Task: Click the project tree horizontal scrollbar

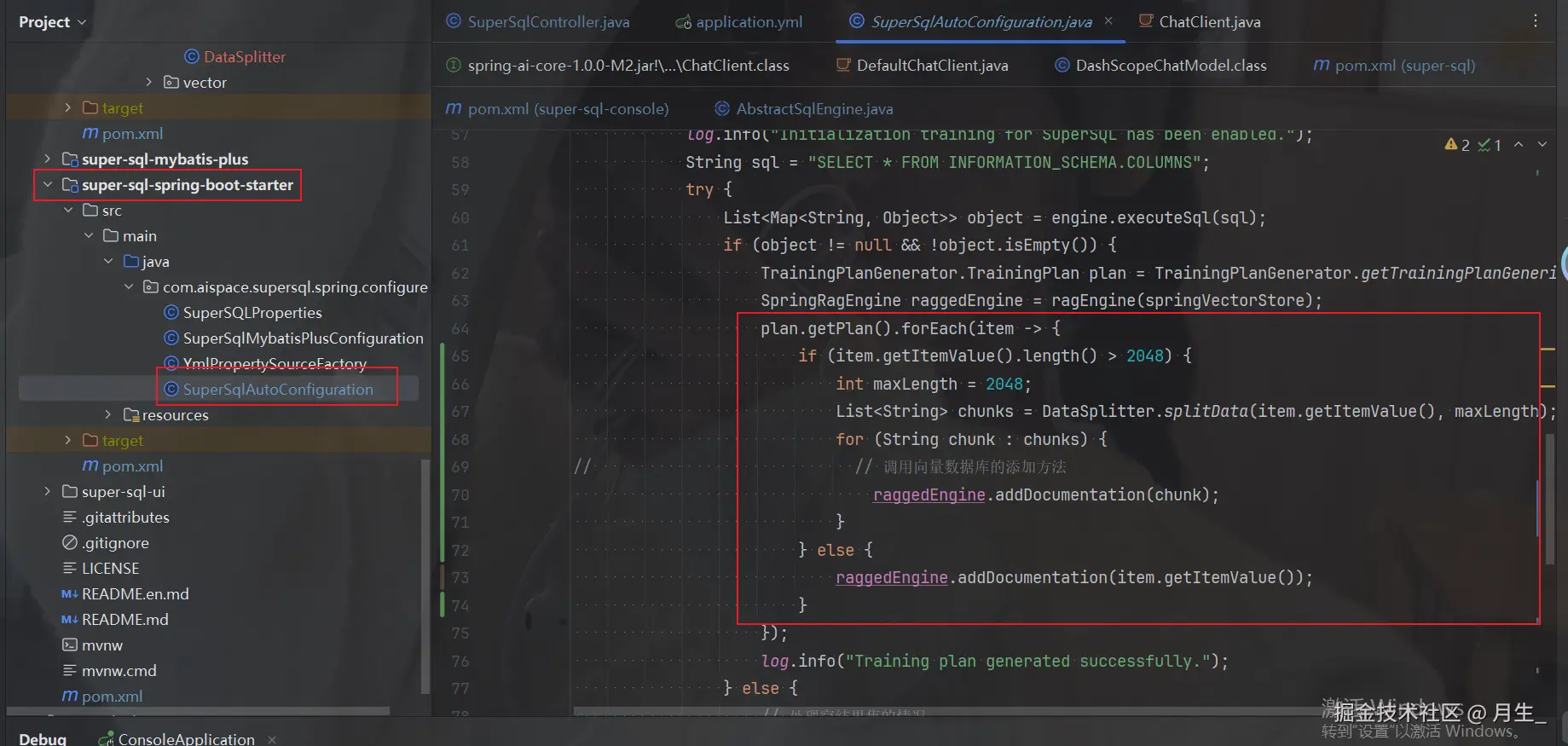Action: point(198,710)
